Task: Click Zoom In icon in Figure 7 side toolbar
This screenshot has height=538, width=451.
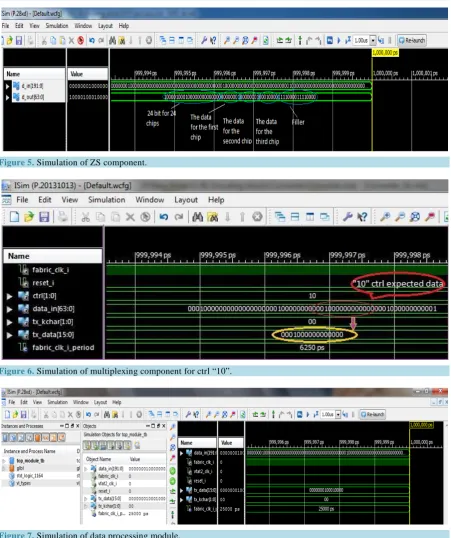Action: 173,426
